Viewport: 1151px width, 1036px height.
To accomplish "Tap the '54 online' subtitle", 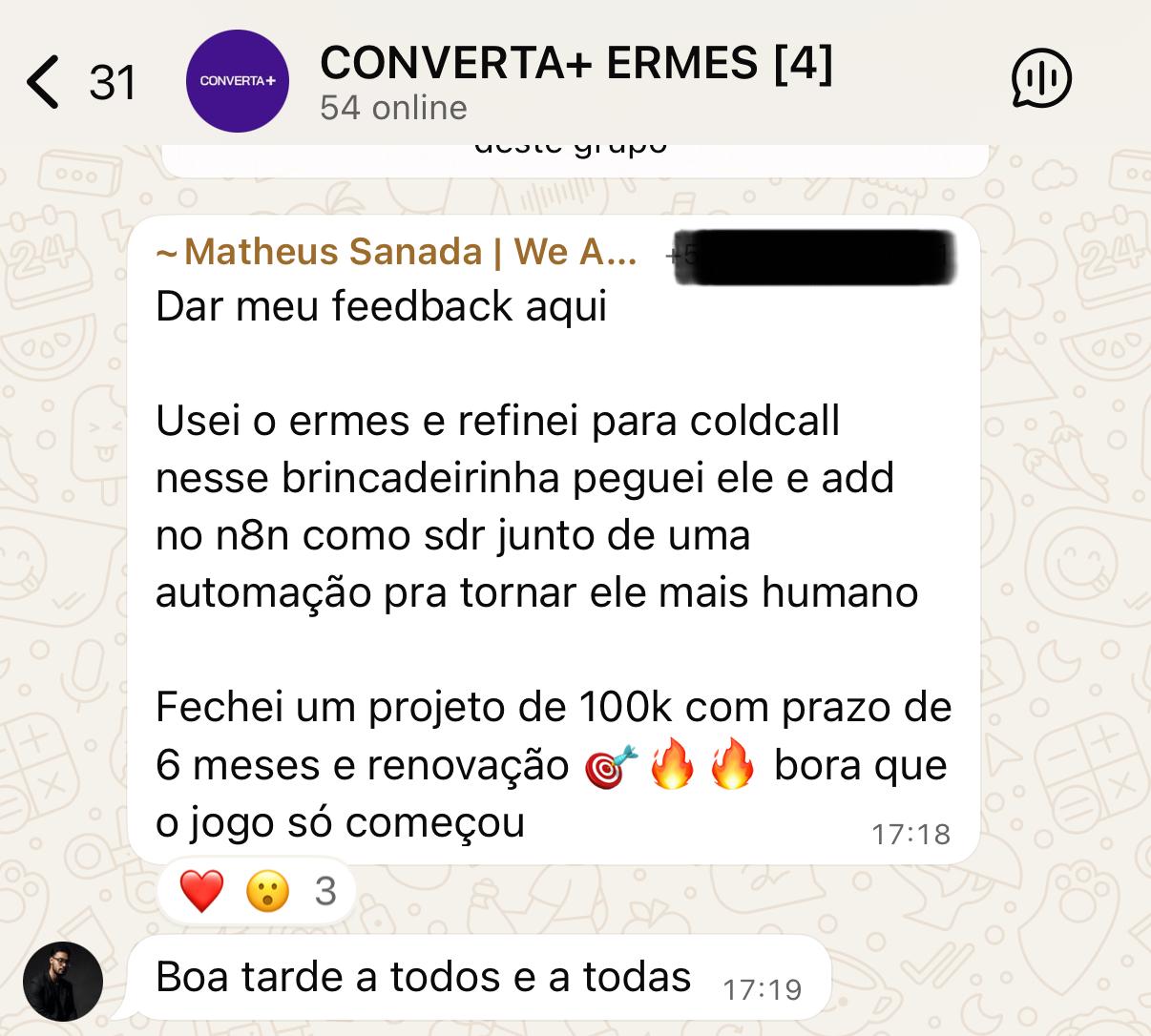I will point(393,108).
